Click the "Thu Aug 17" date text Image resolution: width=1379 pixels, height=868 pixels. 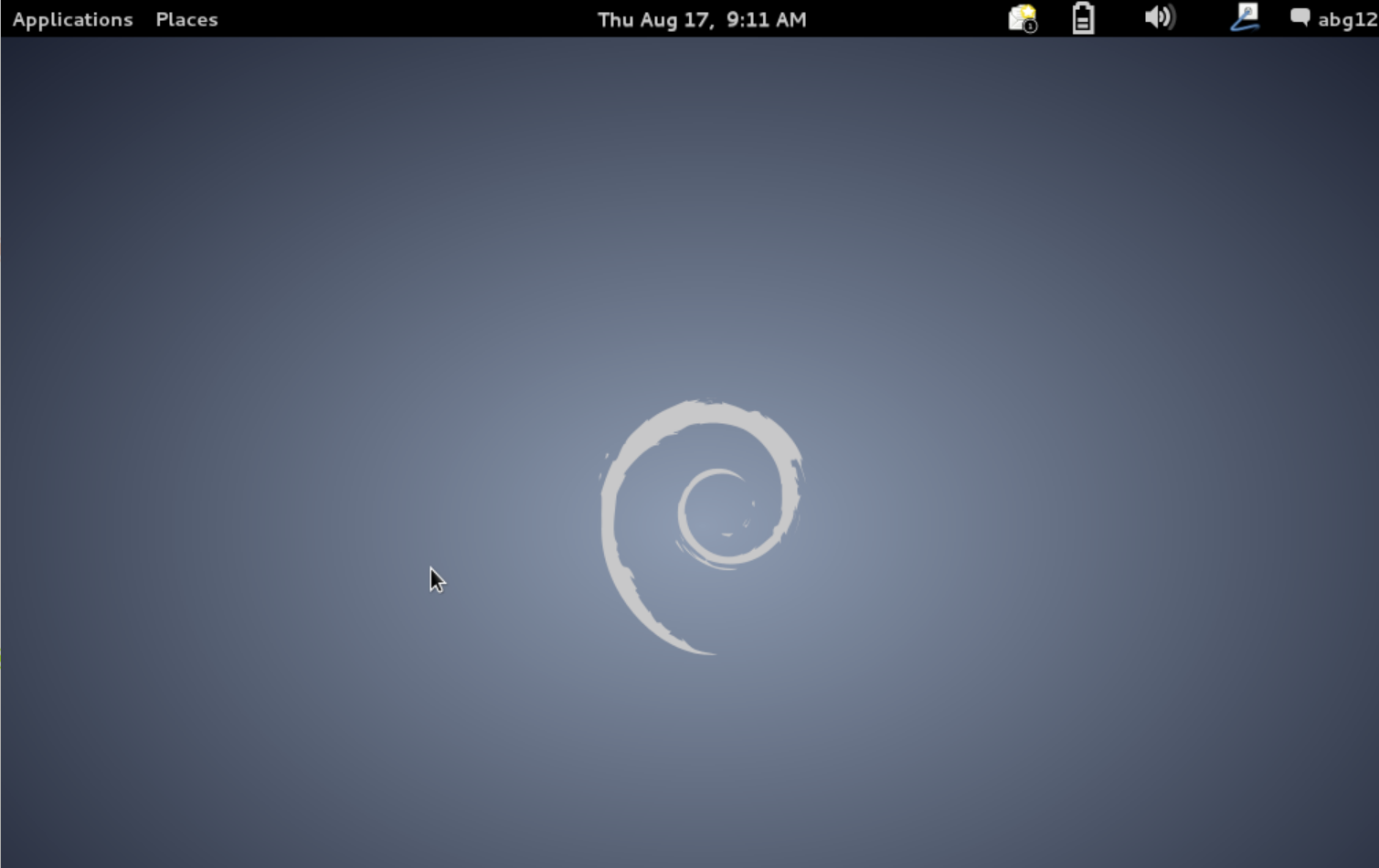(x=653, y=19)
